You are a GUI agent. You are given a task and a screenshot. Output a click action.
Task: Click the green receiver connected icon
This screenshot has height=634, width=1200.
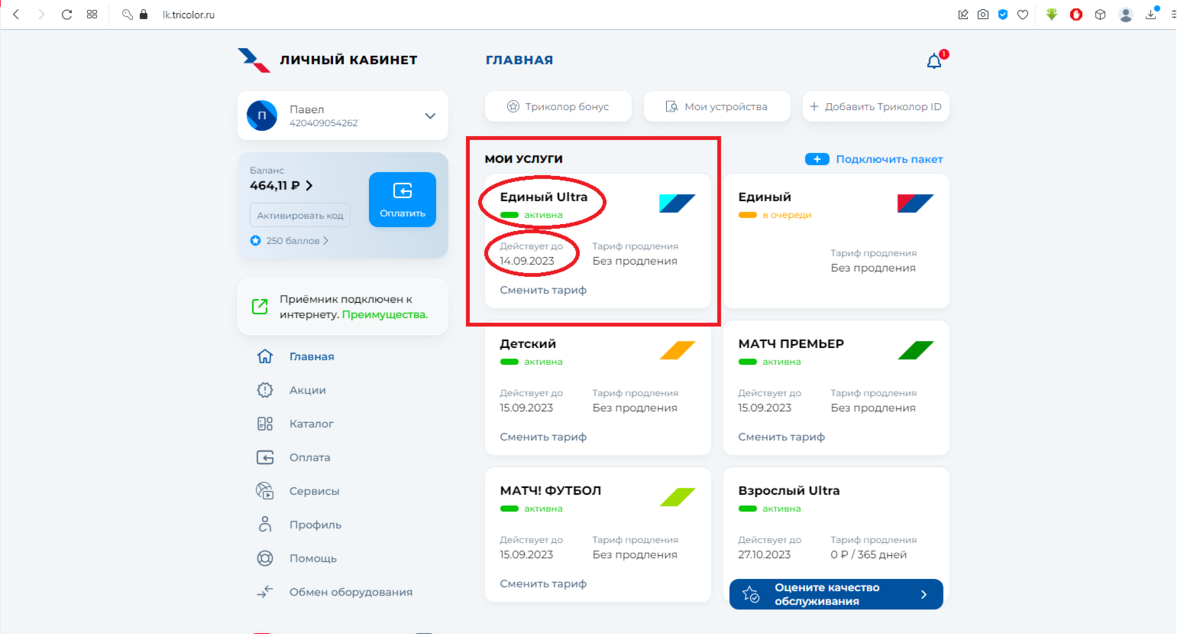(260, 307)
